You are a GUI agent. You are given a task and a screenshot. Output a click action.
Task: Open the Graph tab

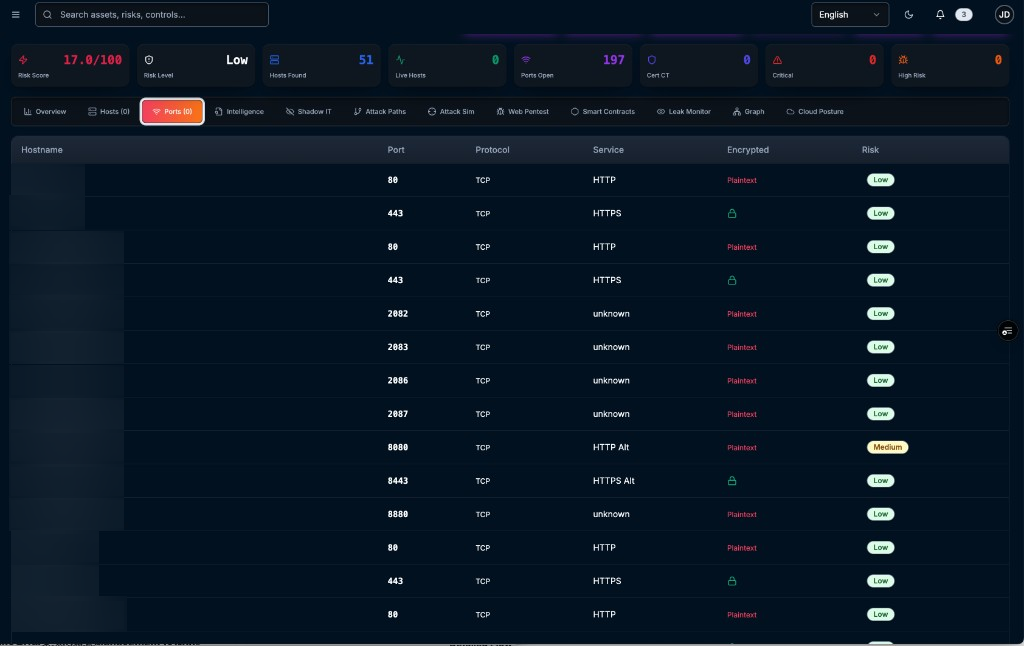748,112
